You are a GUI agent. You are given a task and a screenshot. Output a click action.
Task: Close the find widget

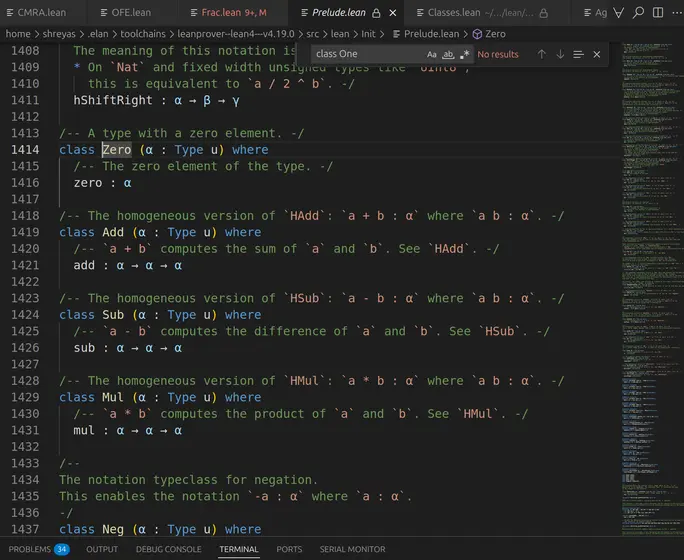tap(597, 54)
